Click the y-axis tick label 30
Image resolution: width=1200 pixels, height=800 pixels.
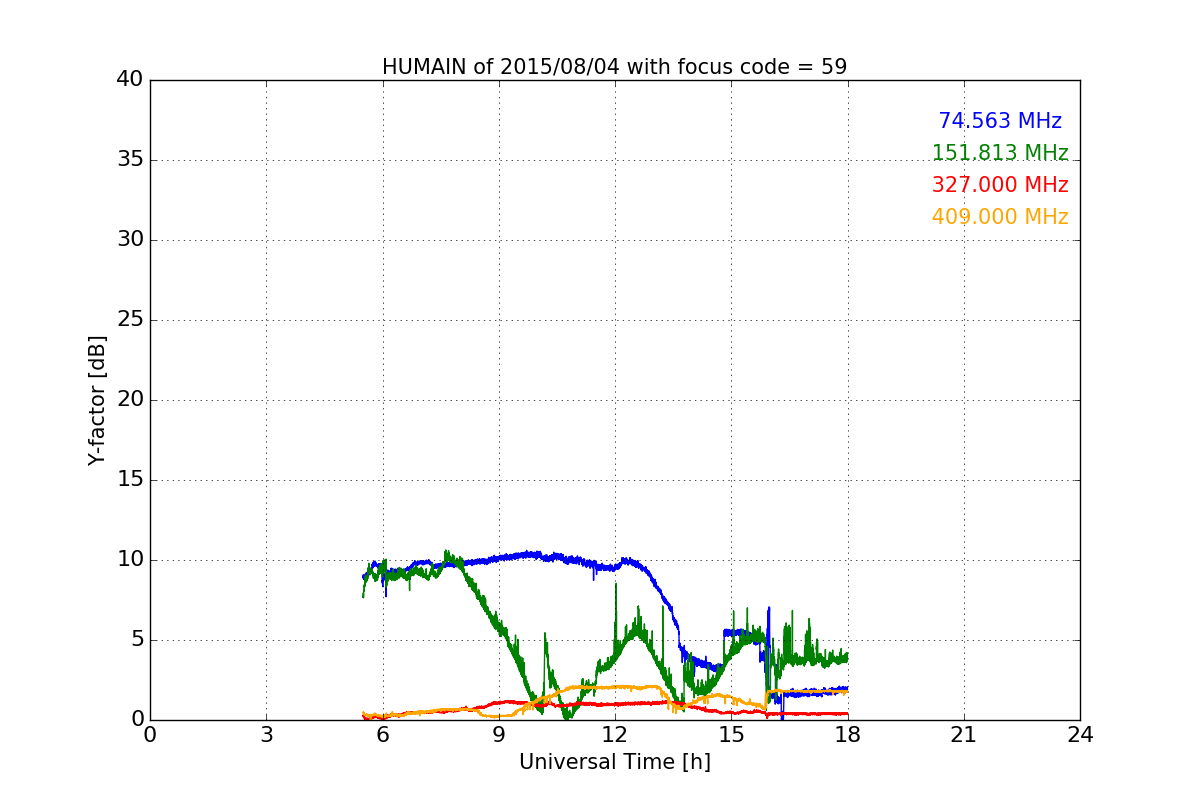coord(129,240)
